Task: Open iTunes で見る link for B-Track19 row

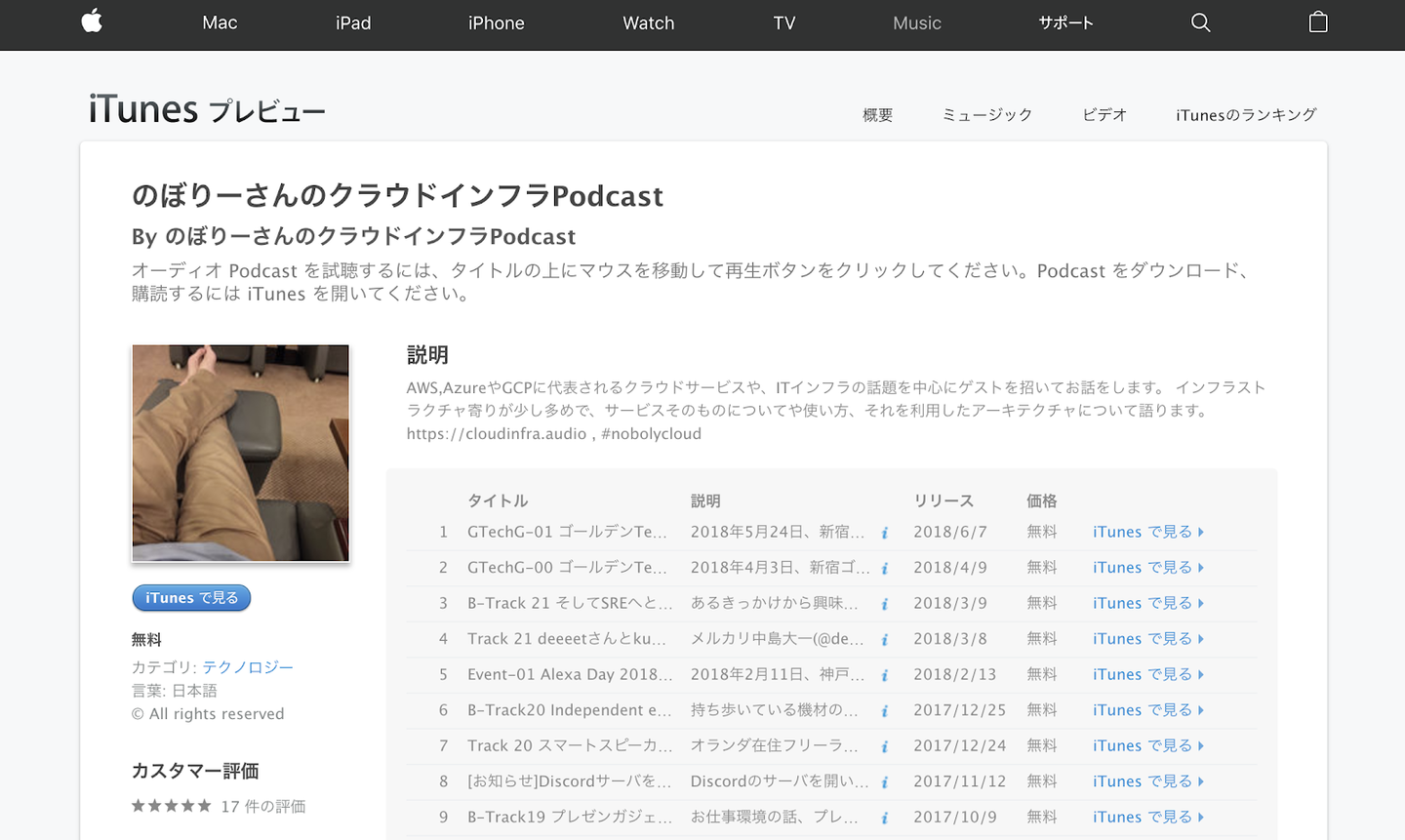Action: [x=1148, y=817]
